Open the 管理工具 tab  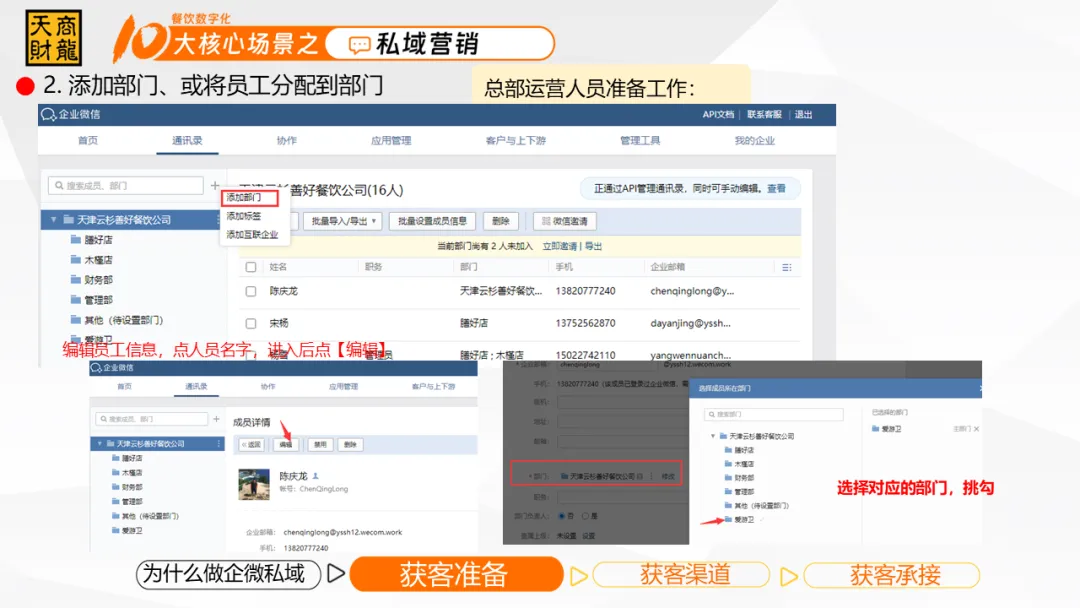[640, 140]
